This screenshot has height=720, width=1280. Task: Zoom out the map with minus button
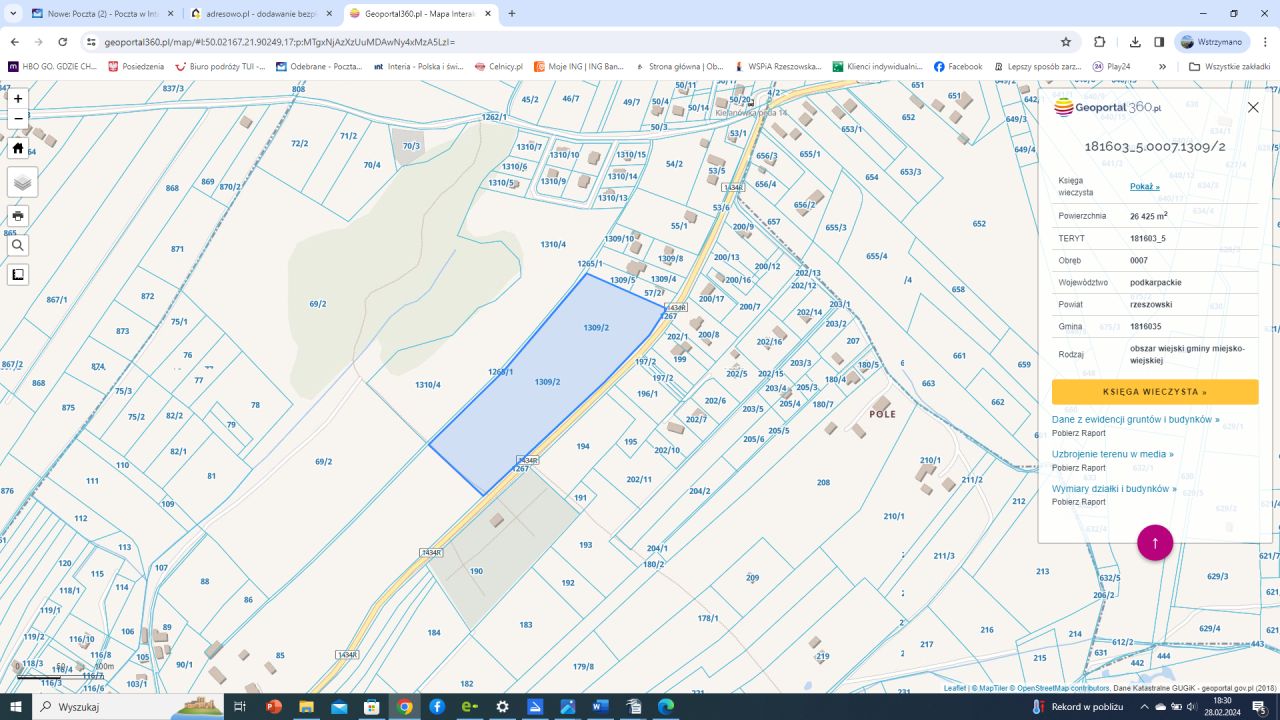pos(18,118)
